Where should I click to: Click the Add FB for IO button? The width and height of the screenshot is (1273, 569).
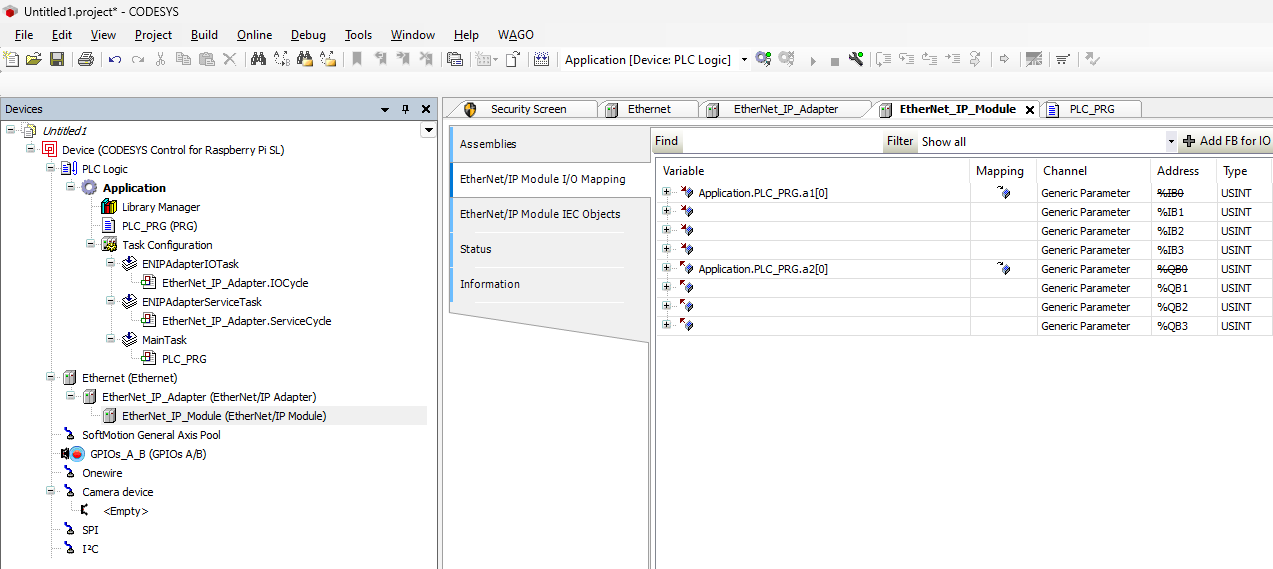click(1226, 141)
